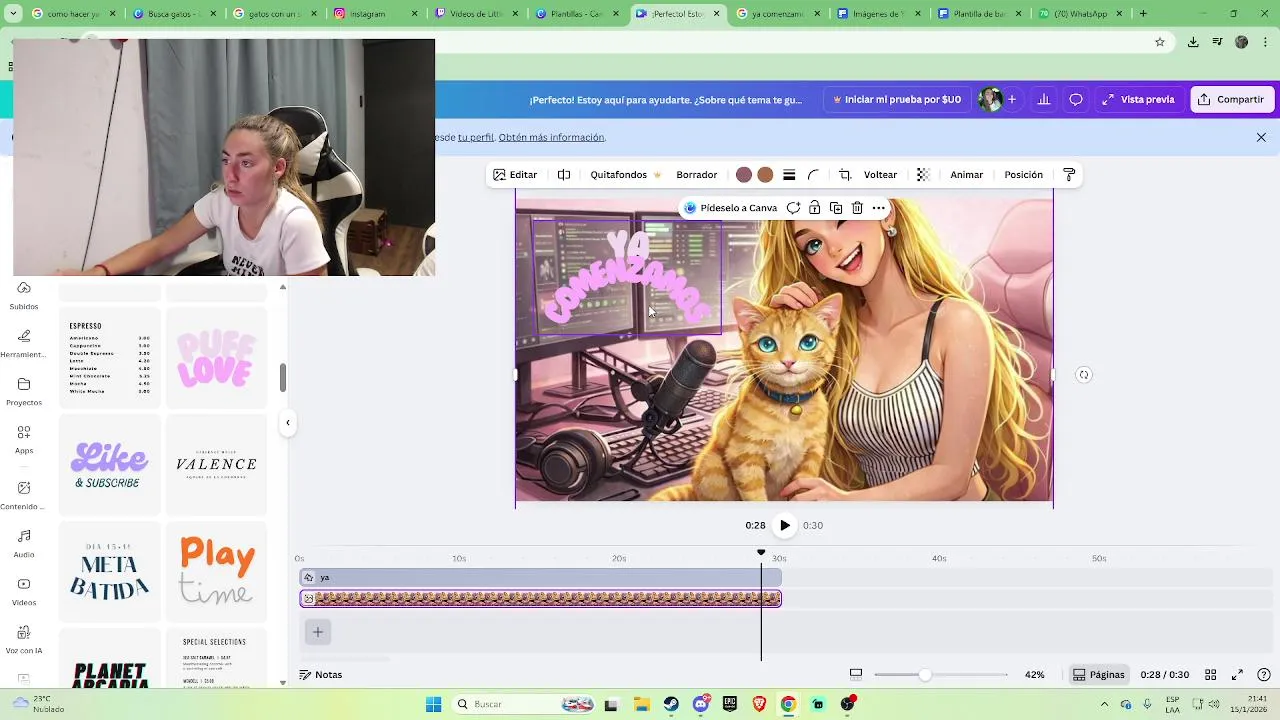The width and height of the screenshot is (1280, 720).
Task: Click the split/compare icon beside Editar
Action: tap(564, 175)
